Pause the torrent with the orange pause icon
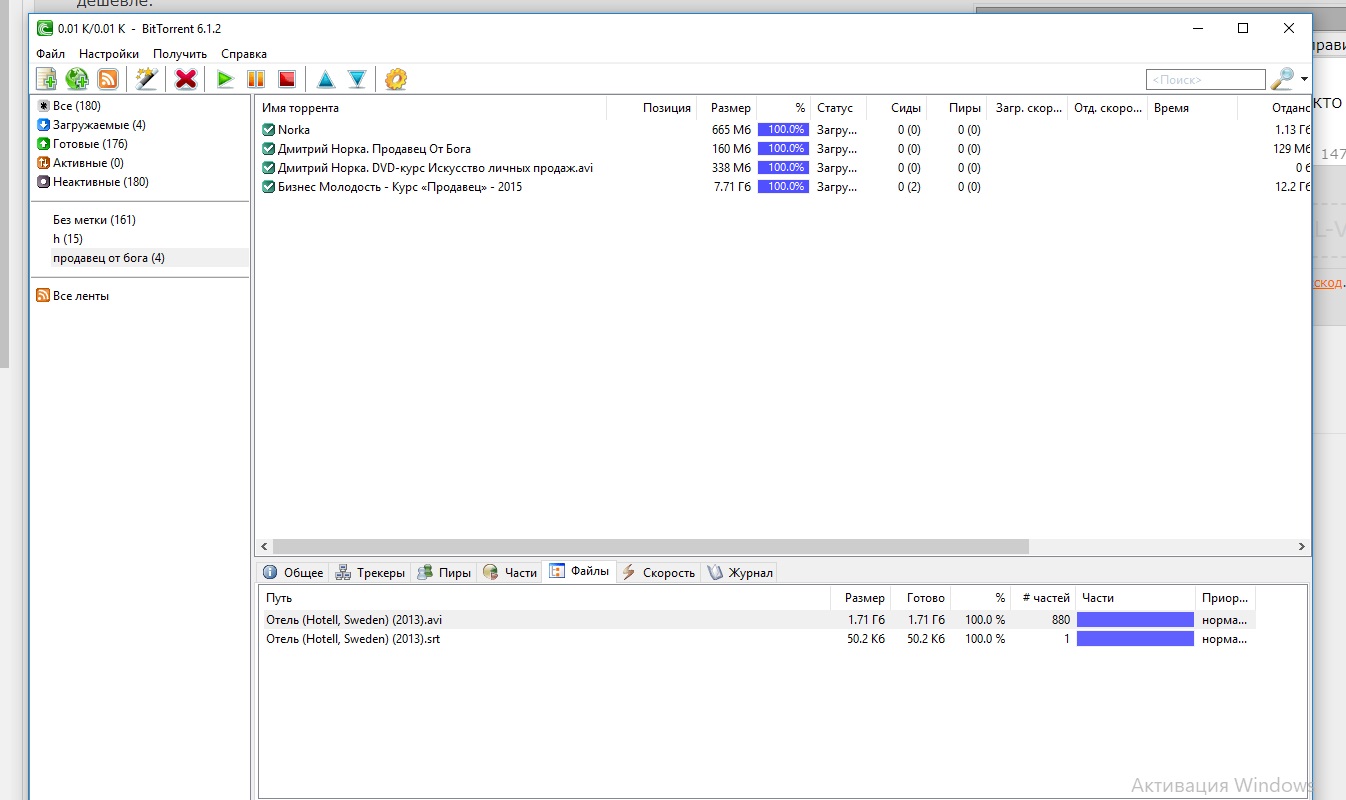Screen dimensions: 1346x800 (256, 79)
